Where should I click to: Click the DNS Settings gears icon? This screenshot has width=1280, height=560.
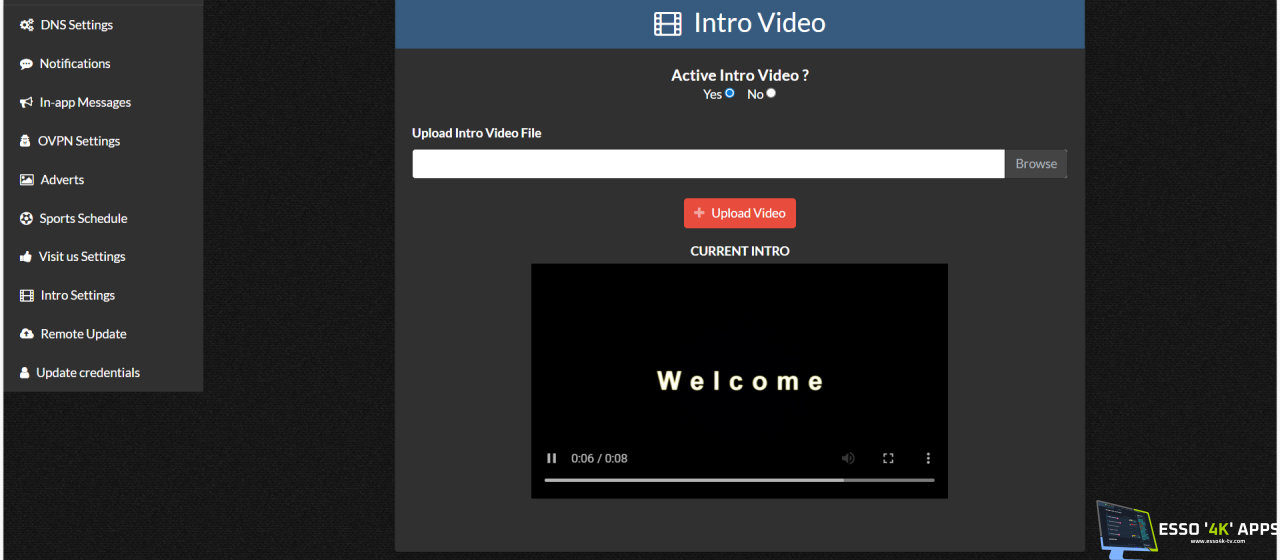pos(27,25)
